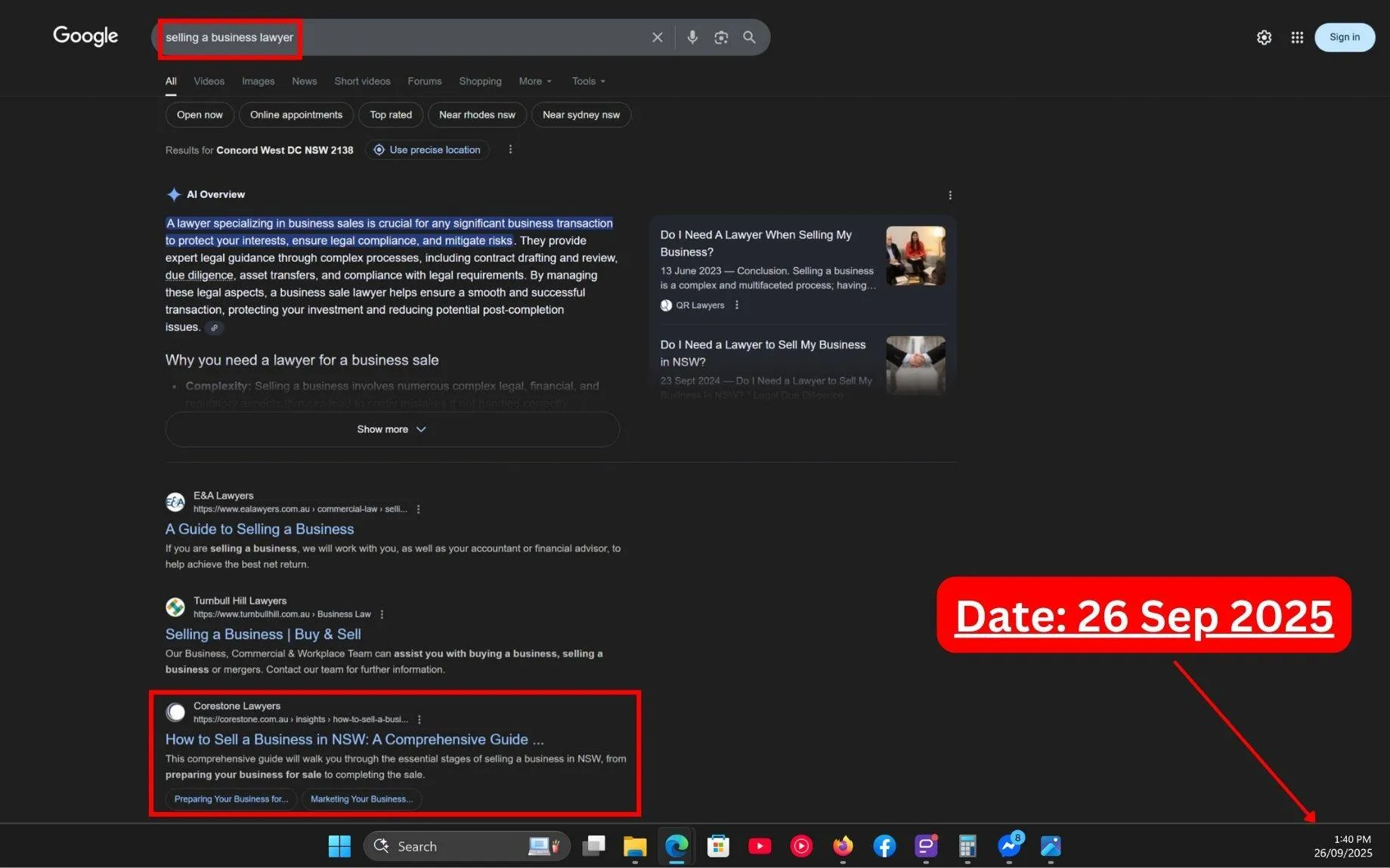Open Google Lens image search
This screenshot has width=1390, height=868.
(720, 36)
